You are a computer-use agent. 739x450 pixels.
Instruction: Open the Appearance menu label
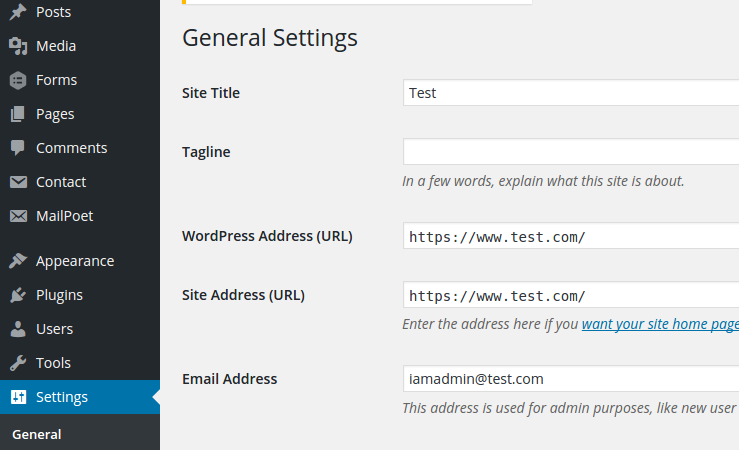pos(75,261)
